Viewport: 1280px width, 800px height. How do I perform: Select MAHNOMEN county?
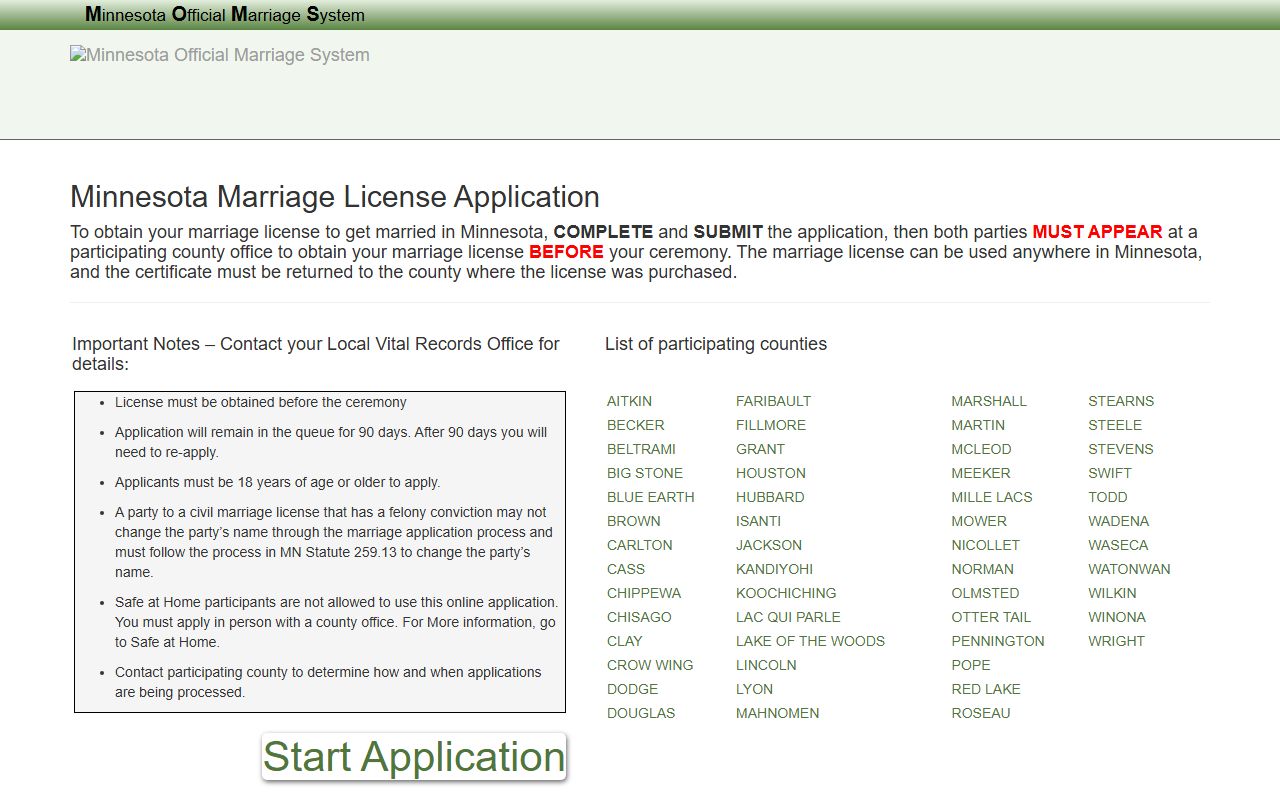777,713
